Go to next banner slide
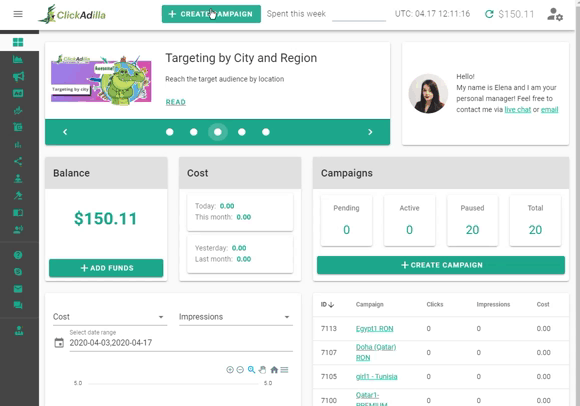Screen dimensions: 580x406 pyautogui.click(x=370, y=132)
